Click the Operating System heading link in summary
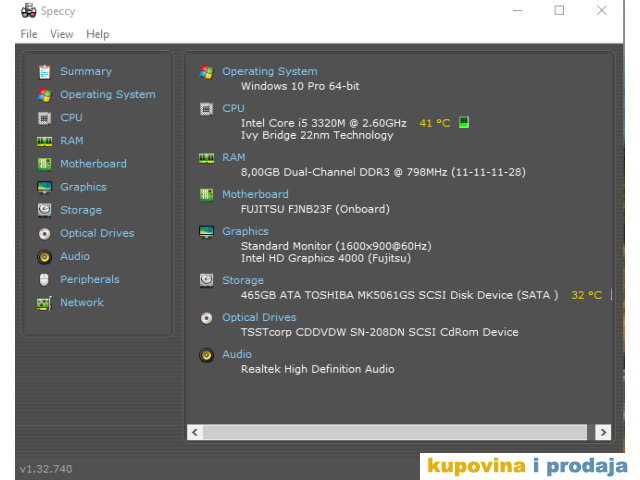 (x=269, y=72)
